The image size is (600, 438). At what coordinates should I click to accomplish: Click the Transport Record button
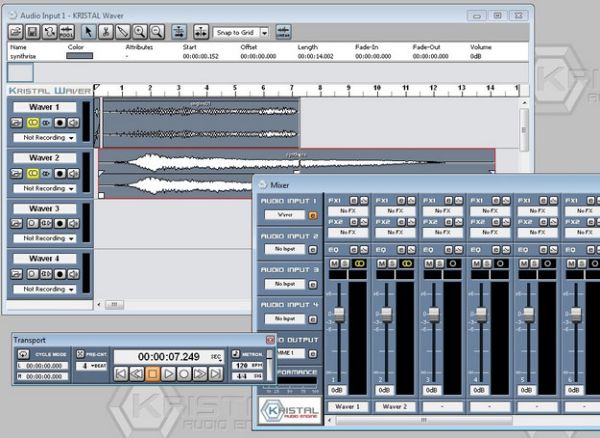tap(184, 373)
